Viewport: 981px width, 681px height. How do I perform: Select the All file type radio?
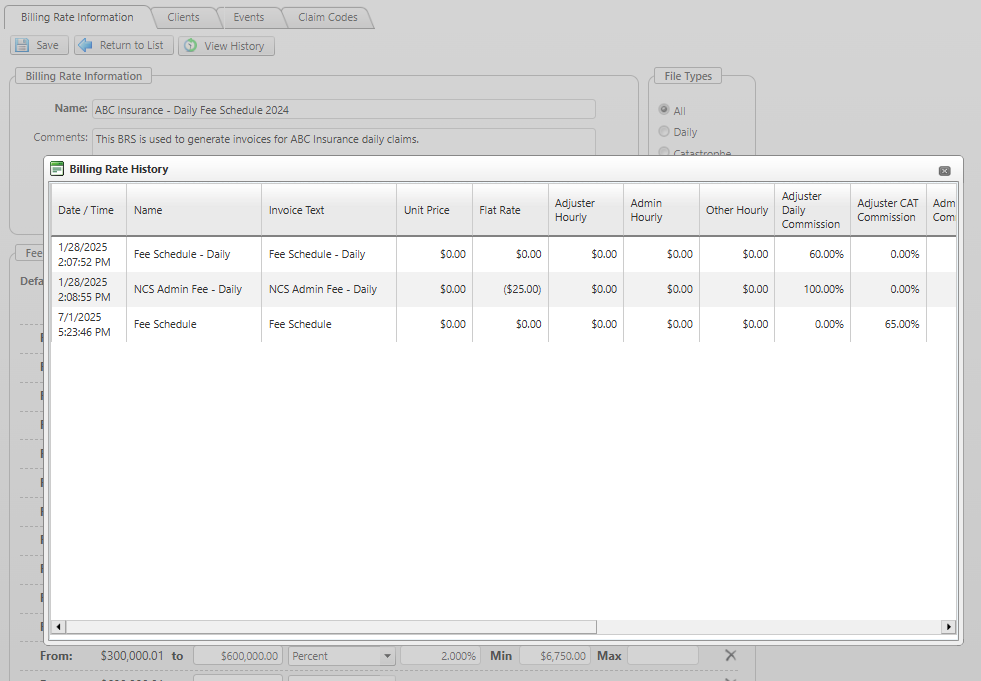point(664,110)
